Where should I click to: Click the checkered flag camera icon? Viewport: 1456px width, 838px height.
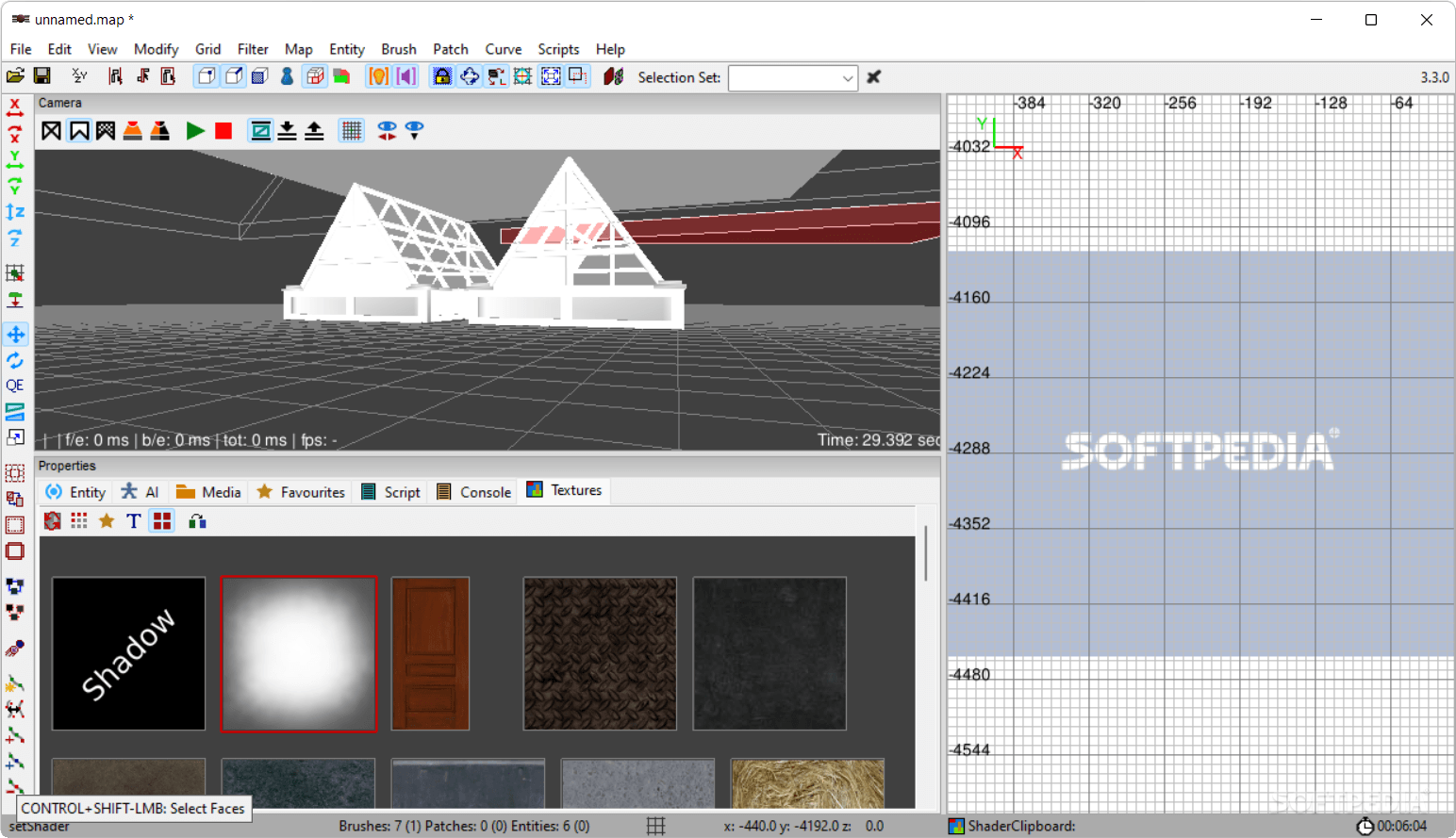tap(106, 130)
